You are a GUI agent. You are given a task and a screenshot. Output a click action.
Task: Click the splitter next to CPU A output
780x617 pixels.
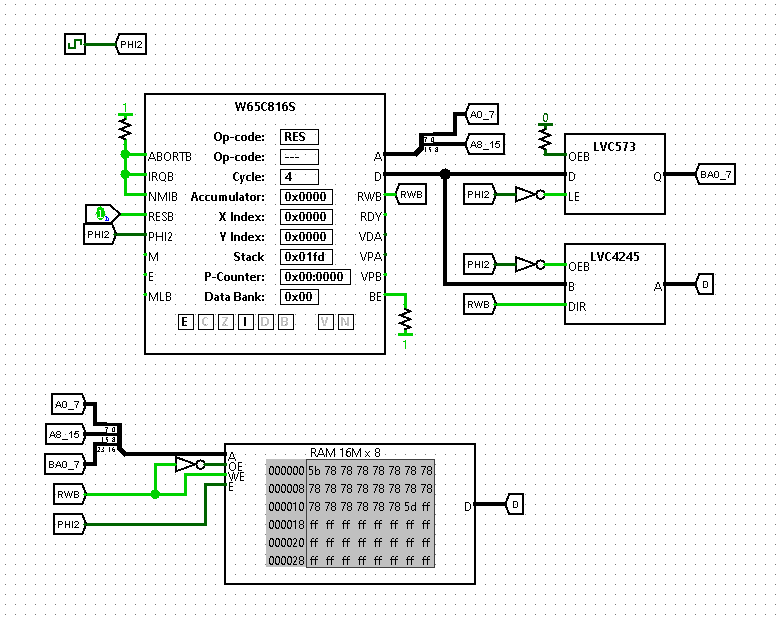click(428, 146)
